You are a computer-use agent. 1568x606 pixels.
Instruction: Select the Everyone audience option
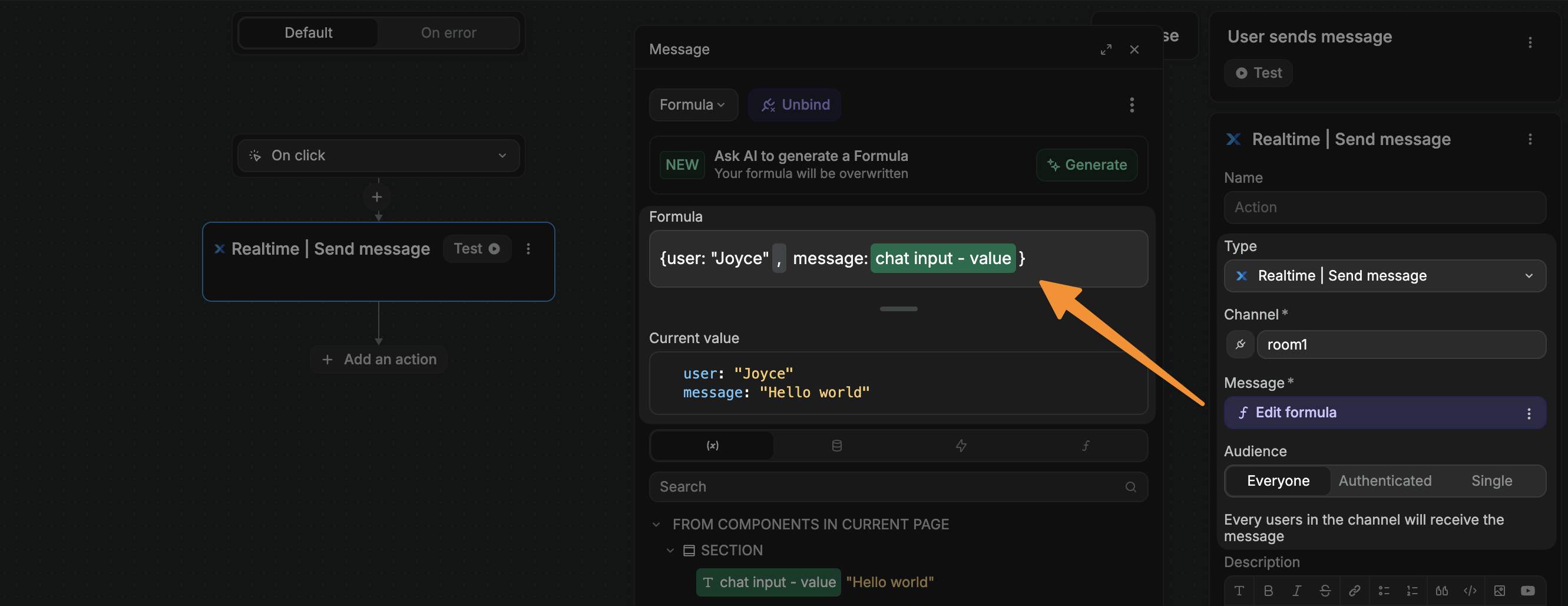(x=1278, y=481)
